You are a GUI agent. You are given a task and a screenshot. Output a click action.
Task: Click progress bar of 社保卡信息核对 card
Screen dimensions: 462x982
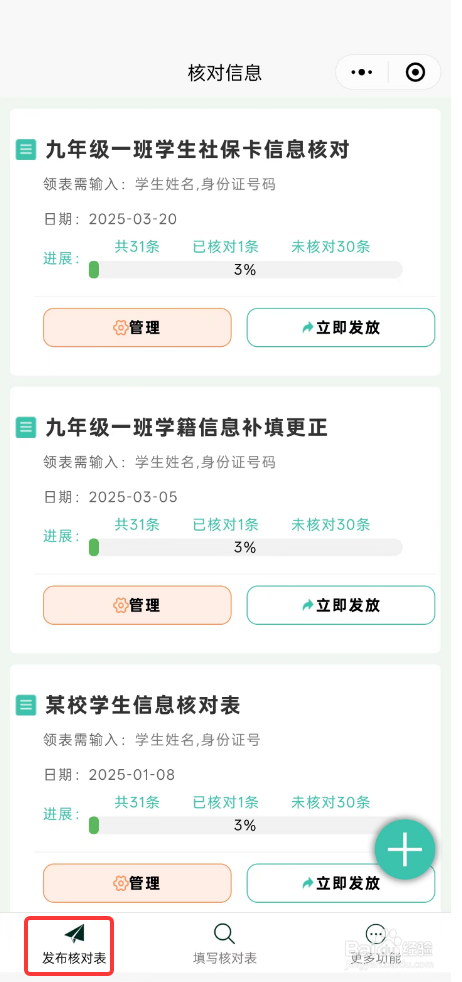coord(245,270)
